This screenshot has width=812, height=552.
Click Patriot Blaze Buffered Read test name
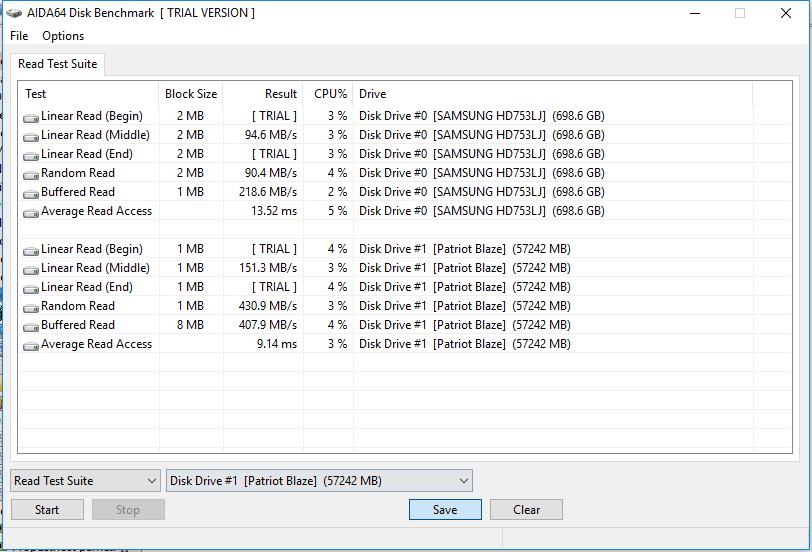(x=78, y=325)
